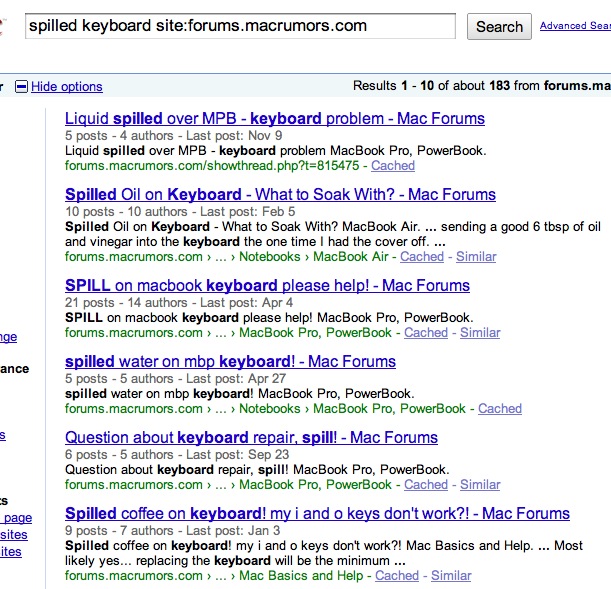Click '6 posts - 5 authors - Last post: Sep 23'

click(x=177, y=455)
